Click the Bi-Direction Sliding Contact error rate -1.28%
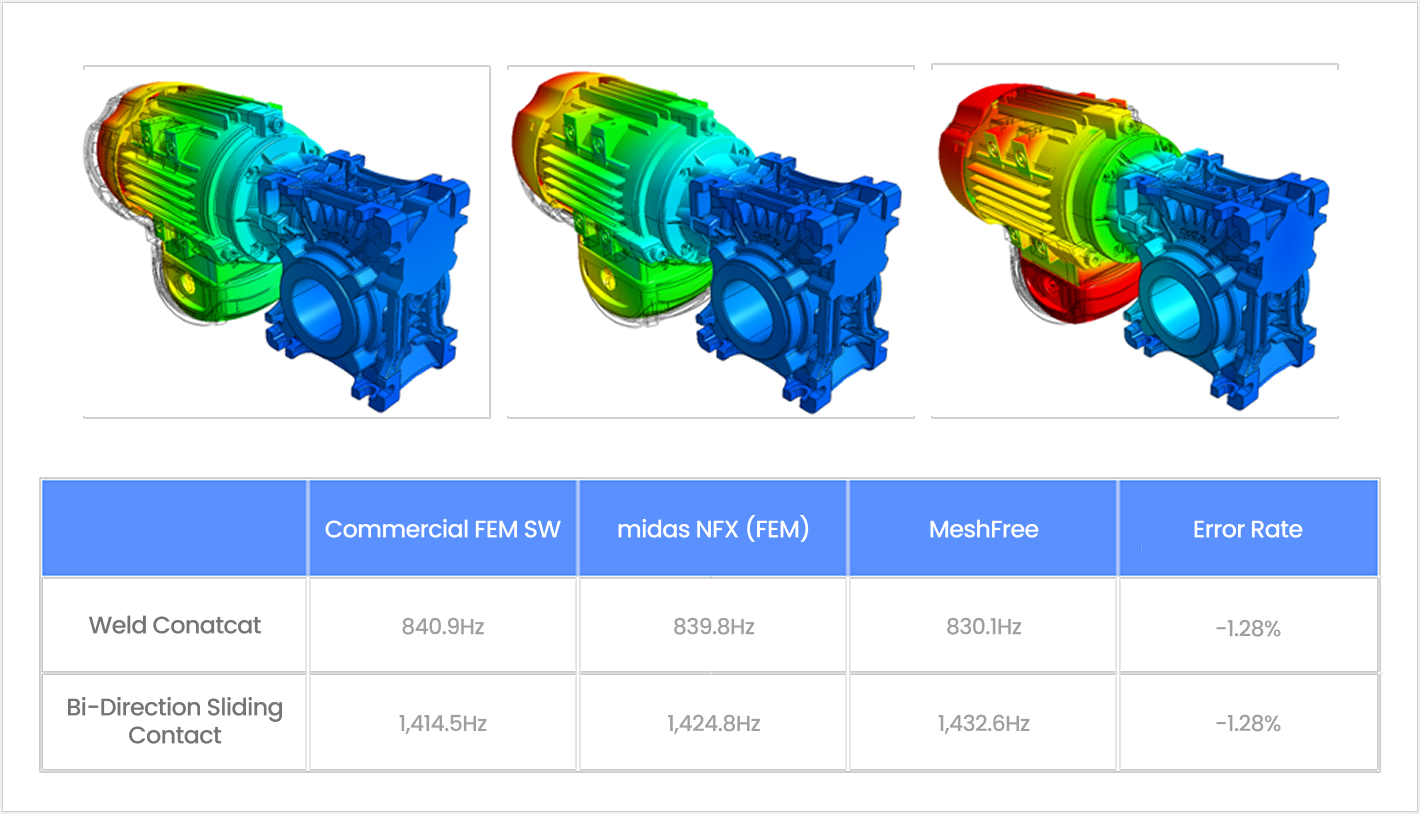 [x=1248, y=723]
